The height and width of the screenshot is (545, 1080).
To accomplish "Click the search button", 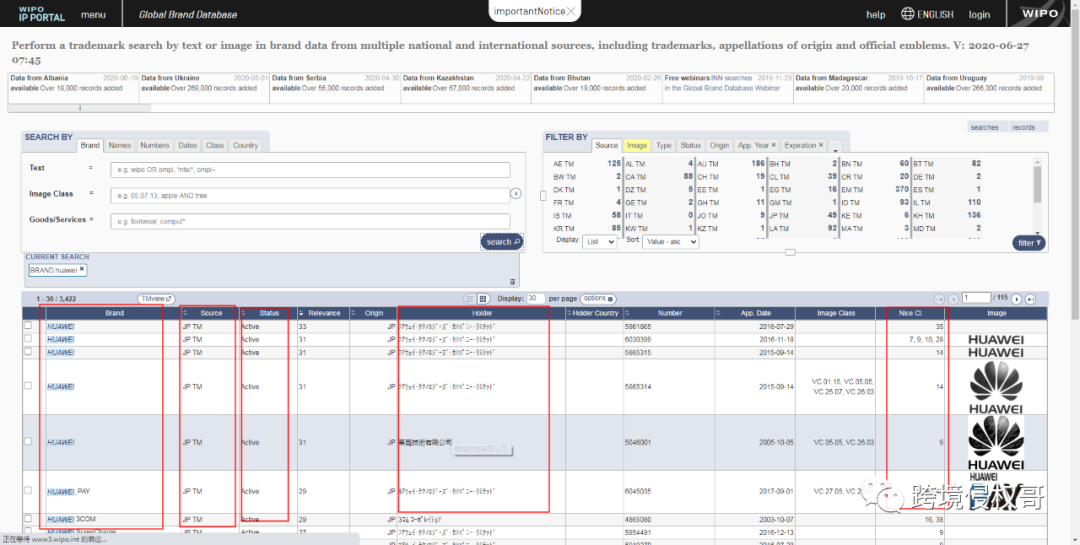I will [501, 242].
